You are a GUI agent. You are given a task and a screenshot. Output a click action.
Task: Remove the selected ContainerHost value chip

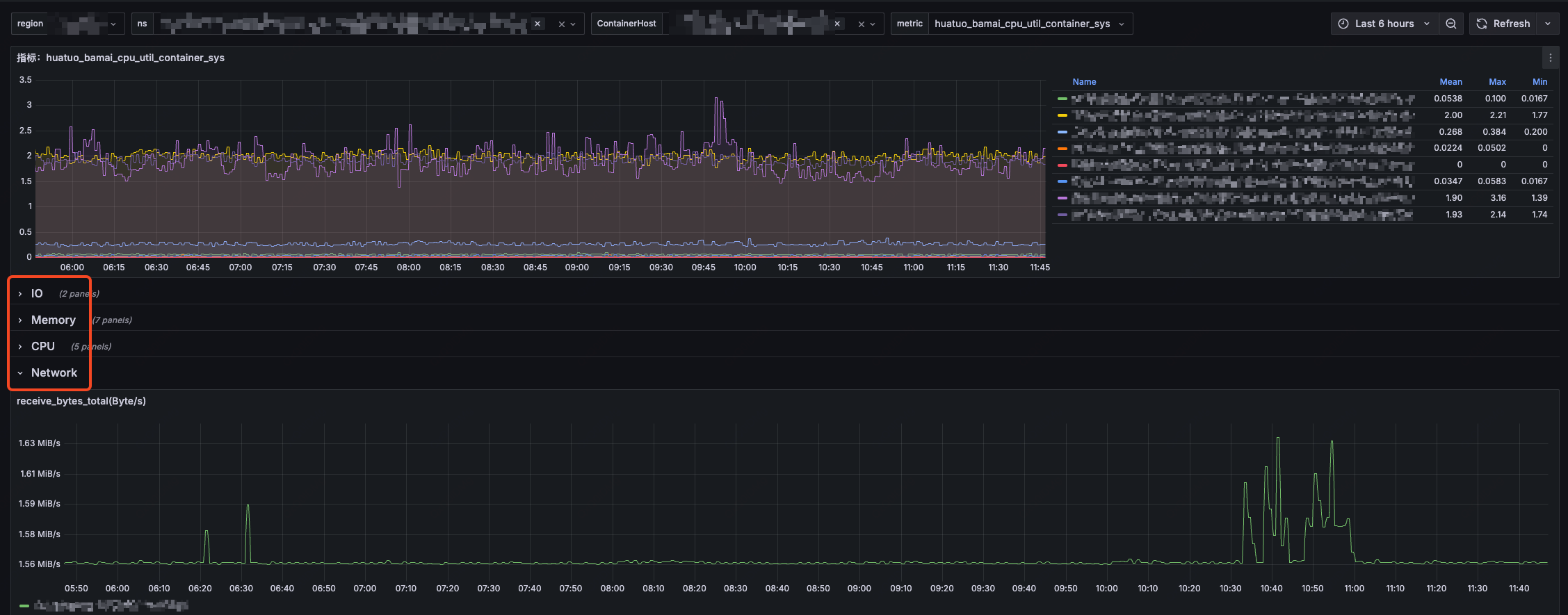(837, 24)
